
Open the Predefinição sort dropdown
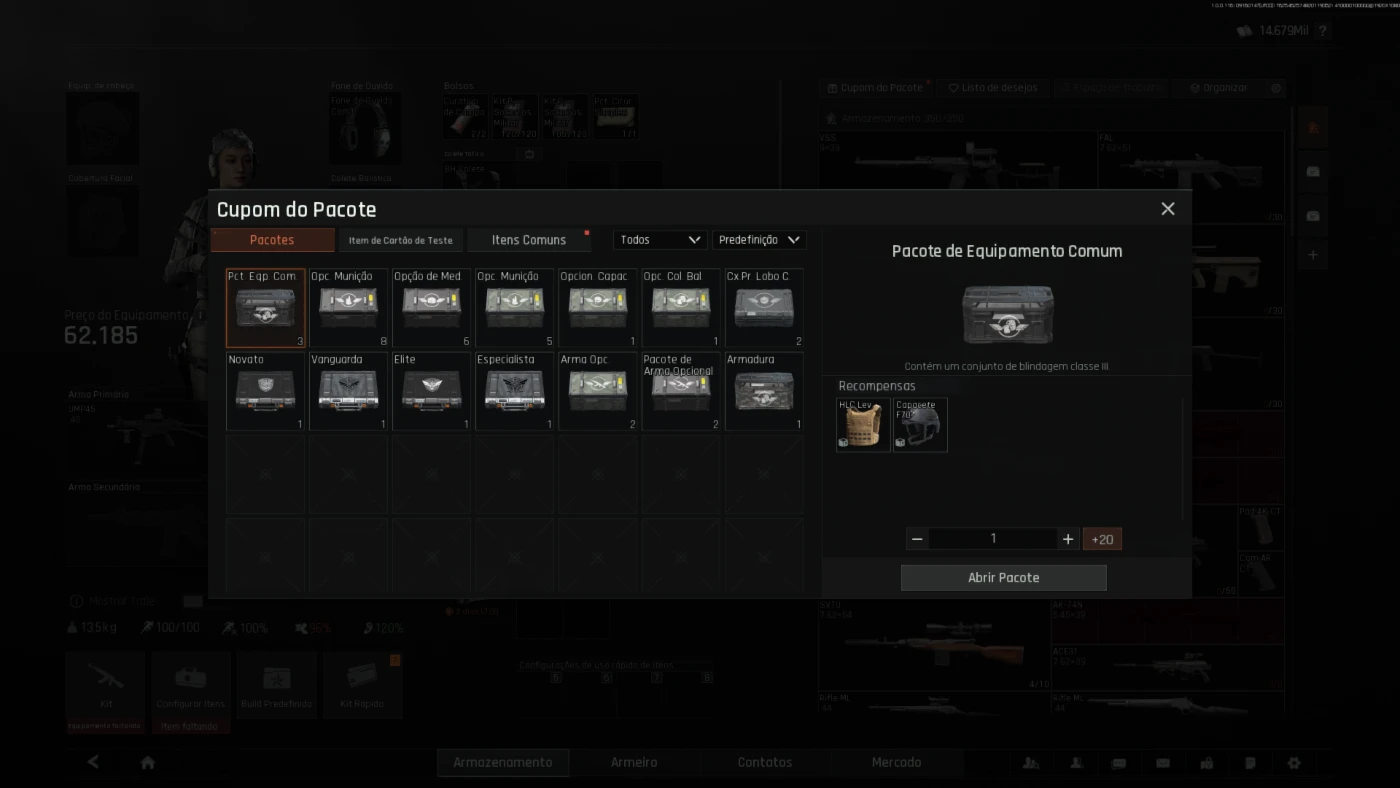759,240
